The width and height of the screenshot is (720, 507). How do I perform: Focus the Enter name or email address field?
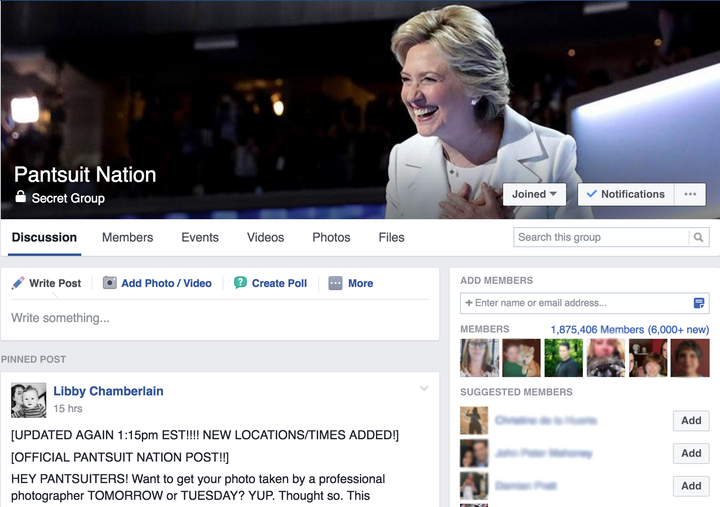tap(585, 303)
